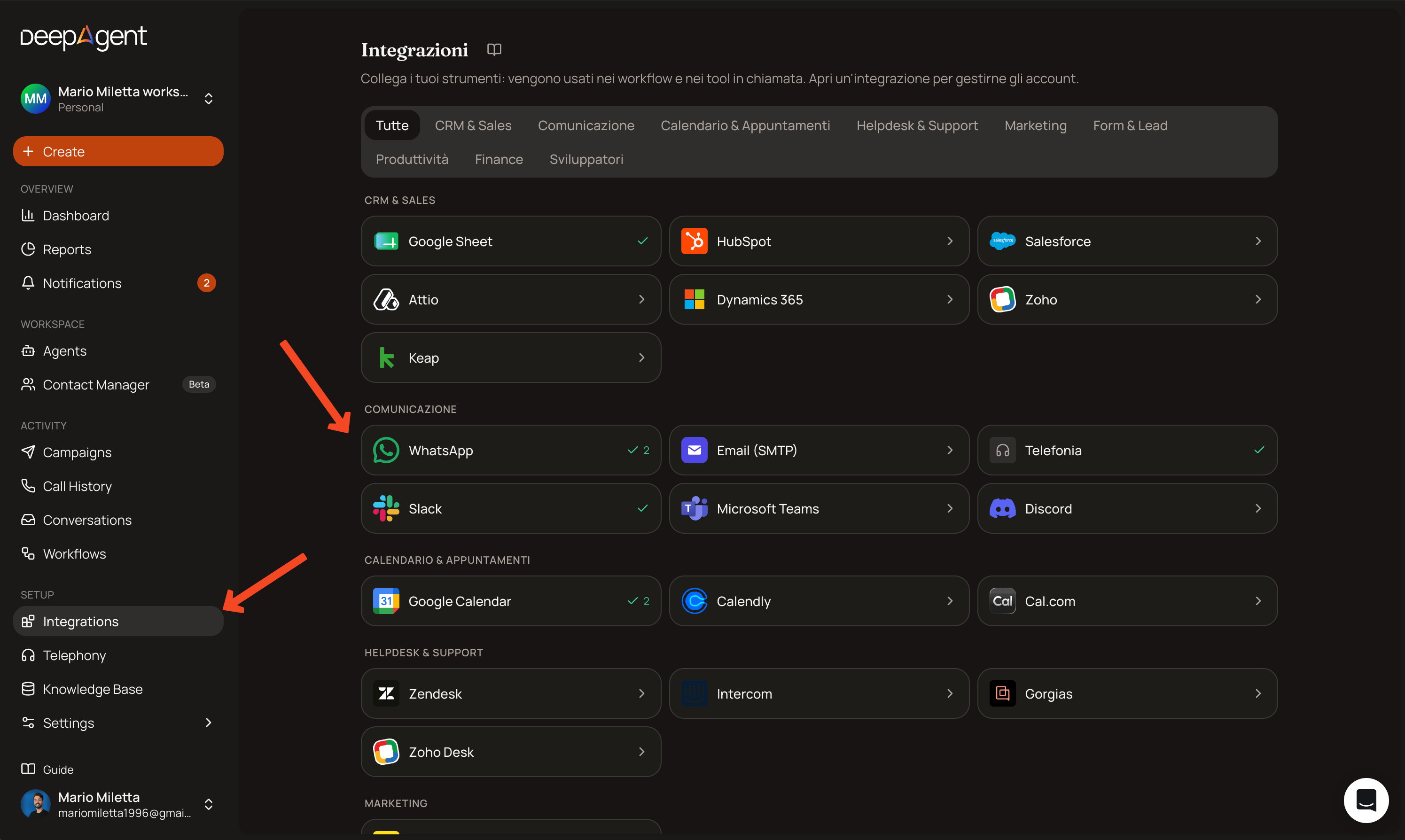Screen dimensions: 1405x840
Task: Click the Create button
Action: click(118, 151)
